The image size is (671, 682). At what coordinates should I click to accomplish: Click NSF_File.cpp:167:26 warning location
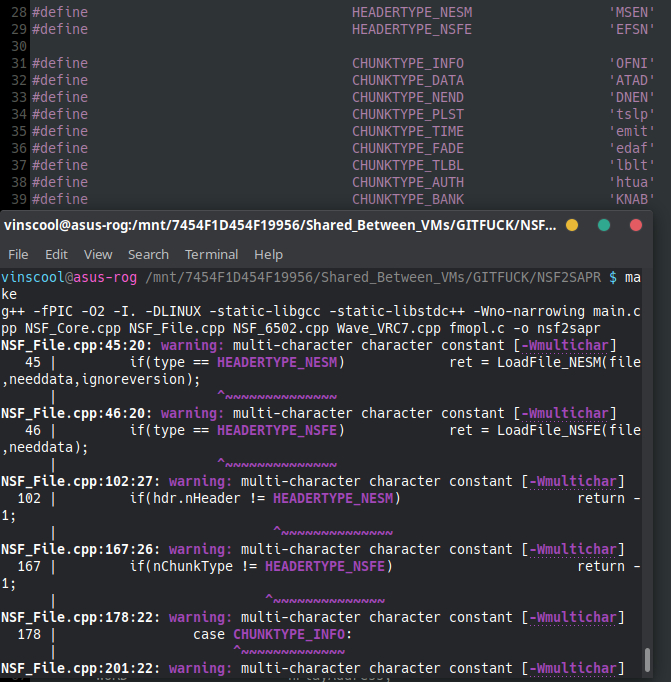(x=80, y=549)
